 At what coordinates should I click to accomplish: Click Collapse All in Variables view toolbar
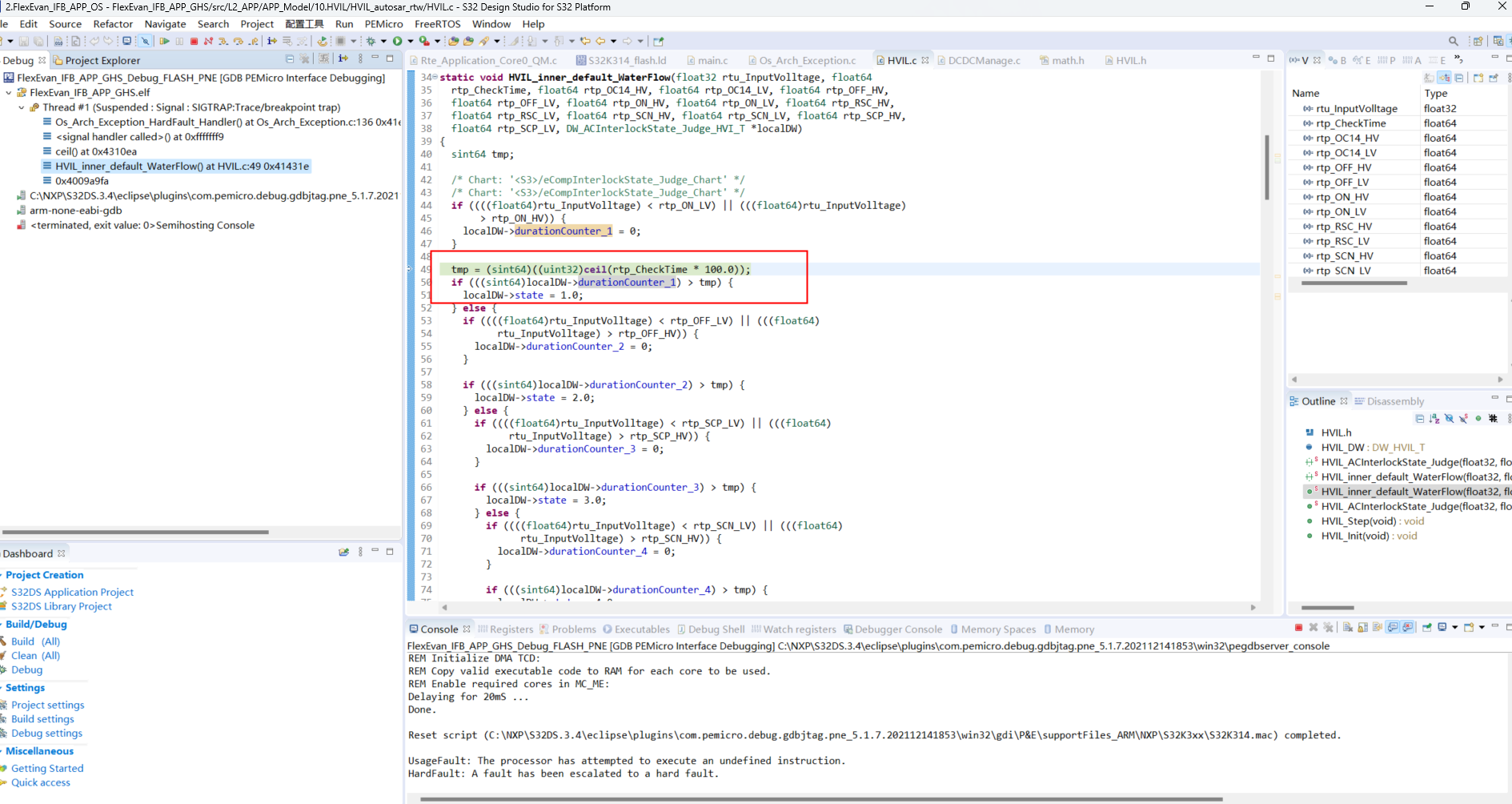tap(1459, 78)
